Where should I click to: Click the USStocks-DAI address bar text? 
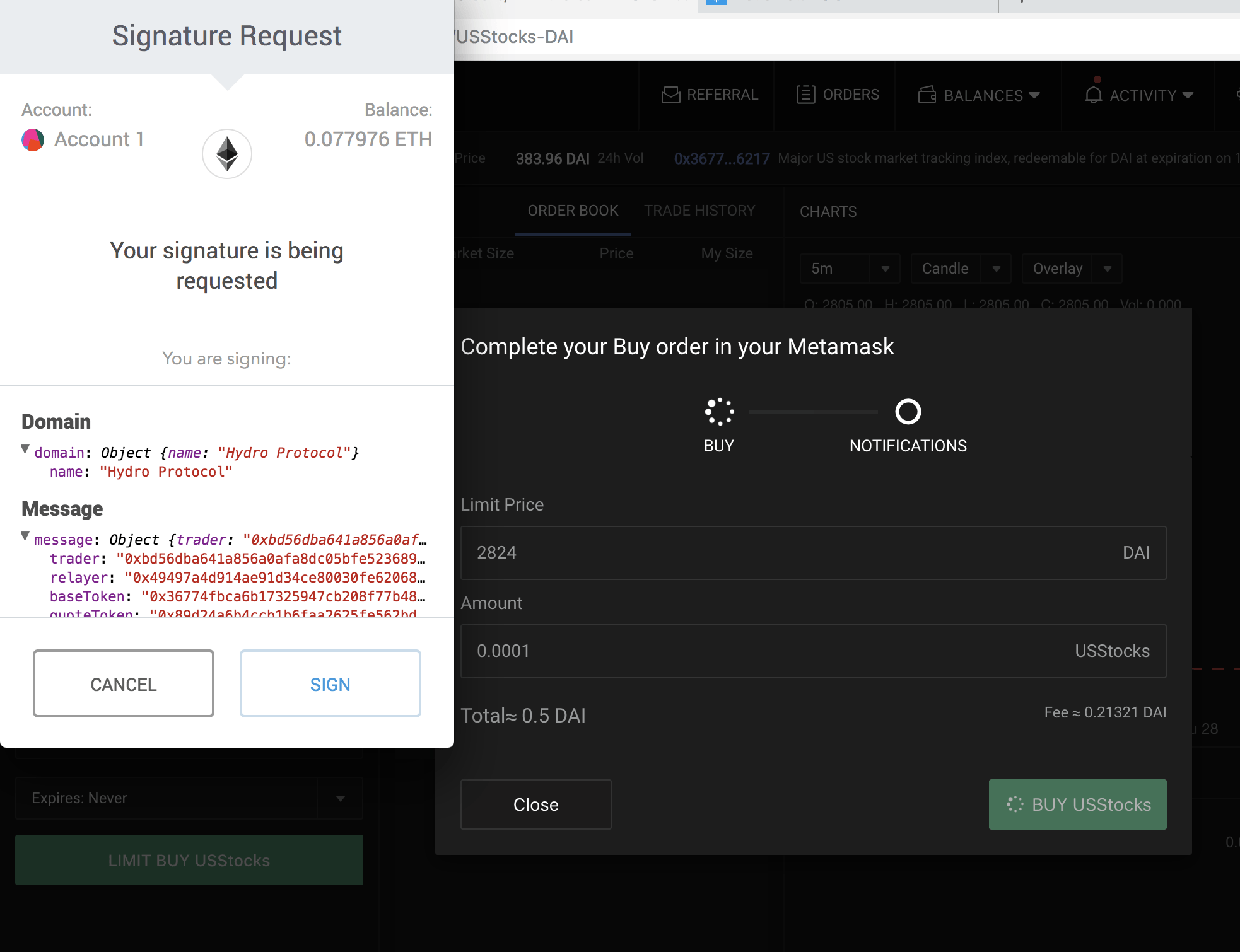[x=513, y=37]
